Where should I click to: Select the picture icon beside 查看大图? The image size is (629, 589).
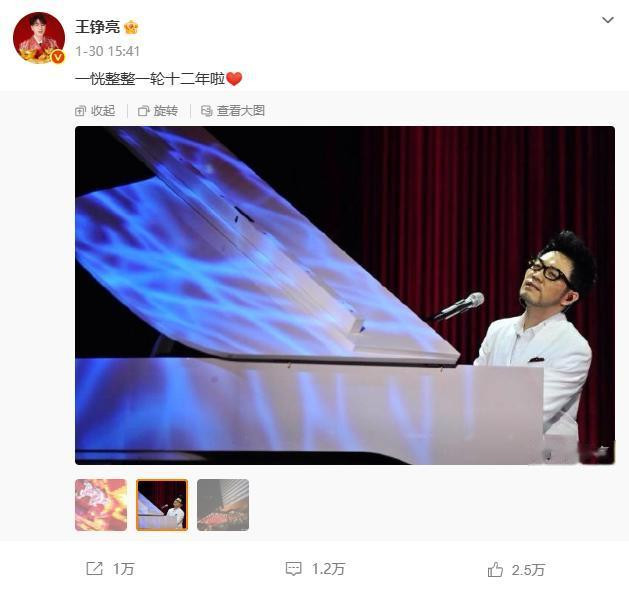coord(206,111)
